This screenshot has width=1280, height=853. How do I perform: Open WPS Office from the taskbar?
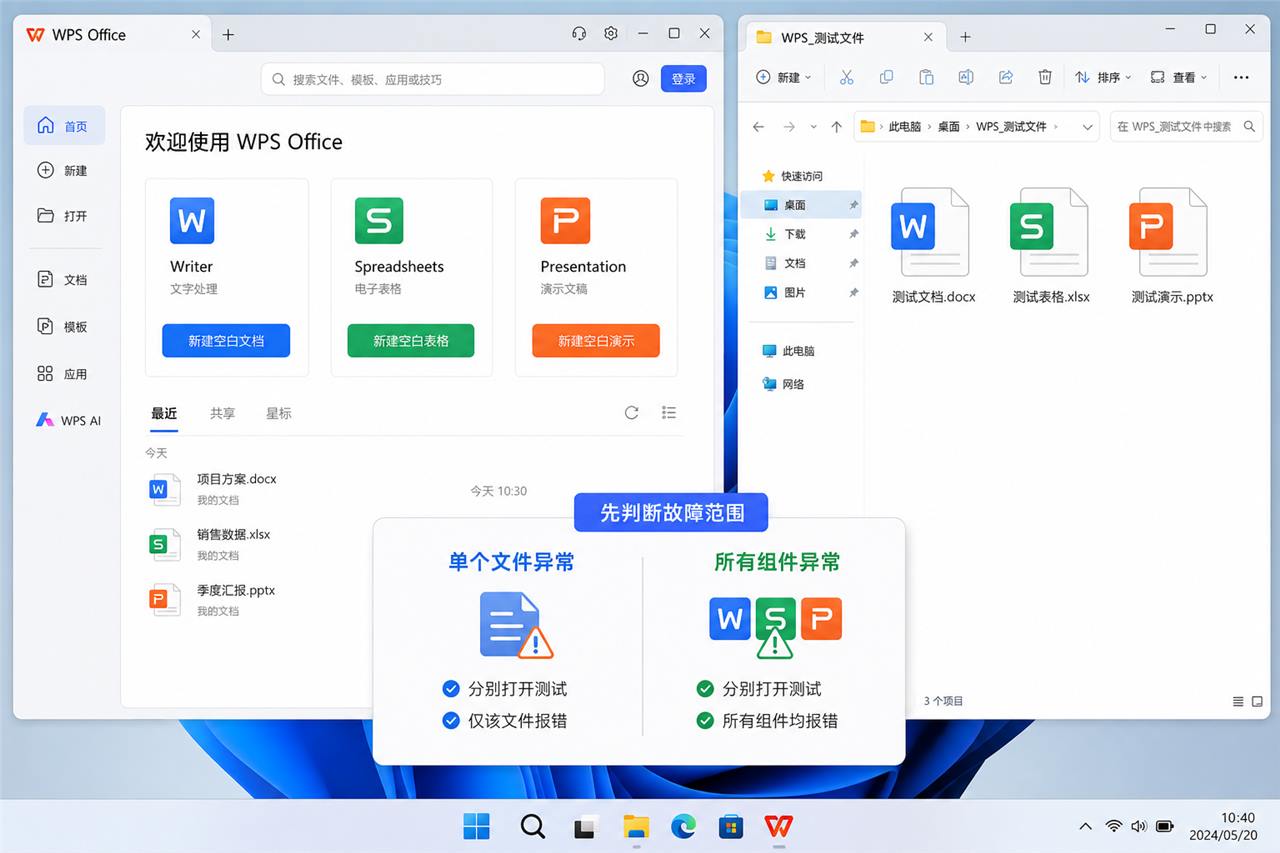coord(779,826)
